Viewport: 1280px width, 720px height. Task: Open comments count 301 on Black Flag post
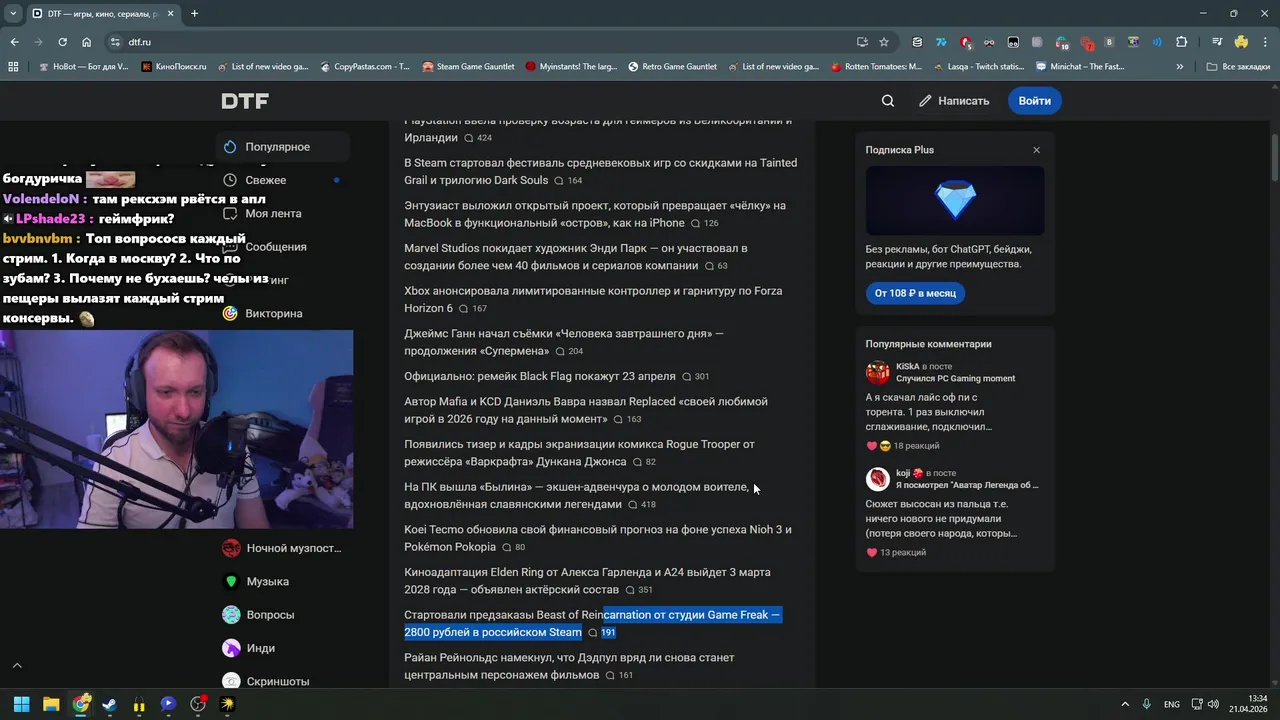tap(696, 377)
